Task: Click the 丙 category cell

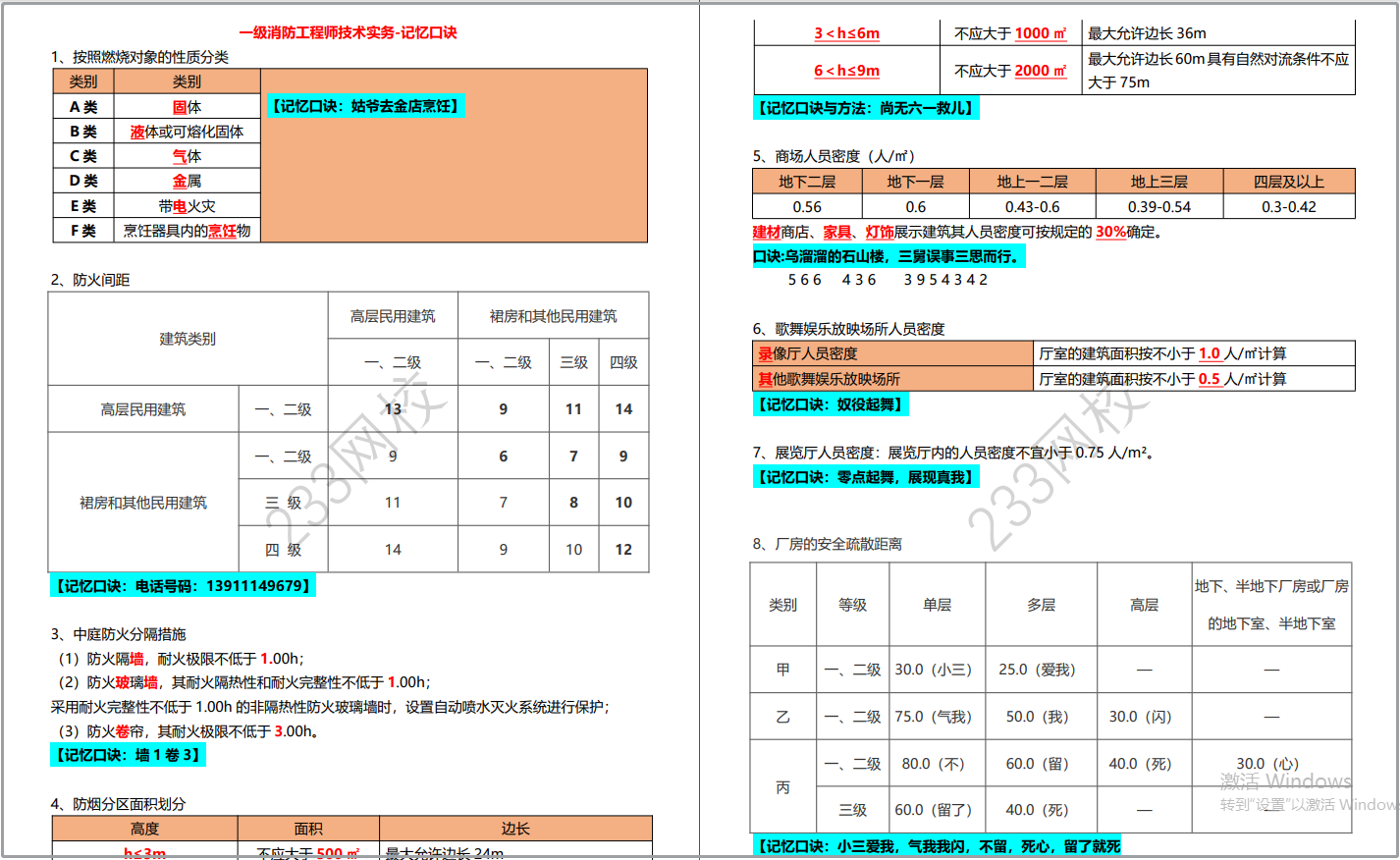Action: point(783,787)
